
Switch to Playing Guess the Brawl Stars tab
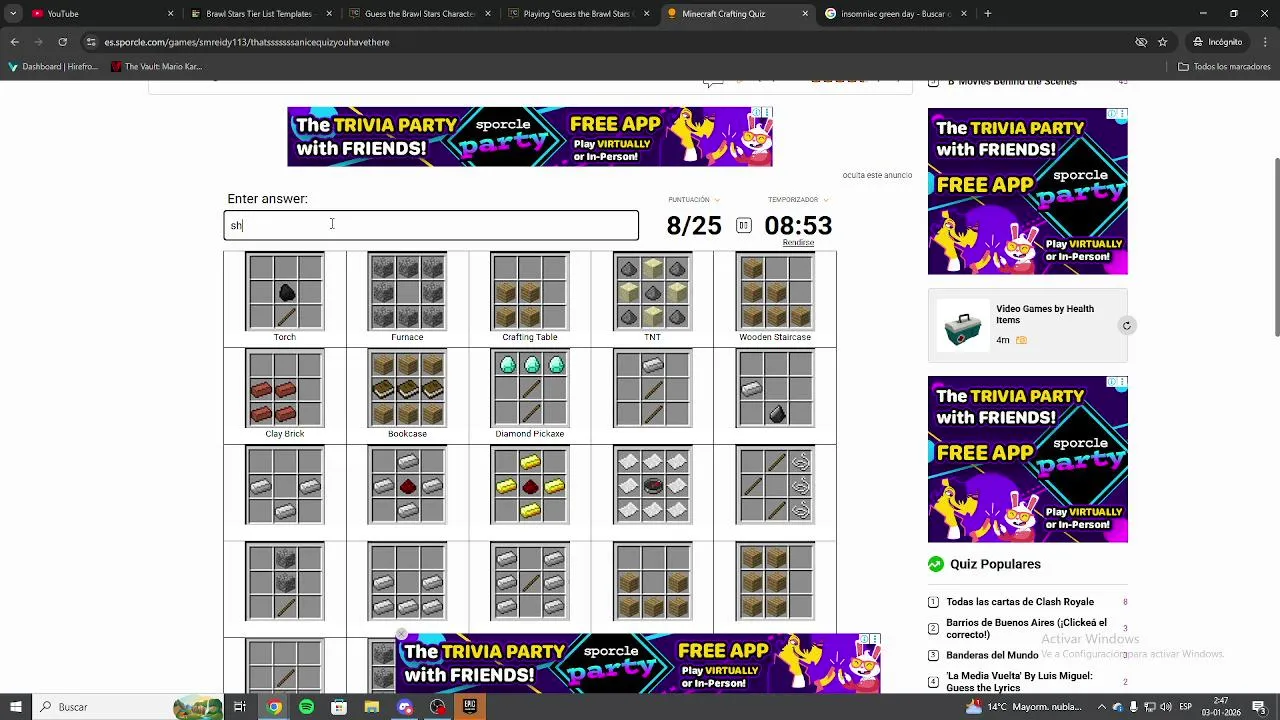click(x=577, y=14)
